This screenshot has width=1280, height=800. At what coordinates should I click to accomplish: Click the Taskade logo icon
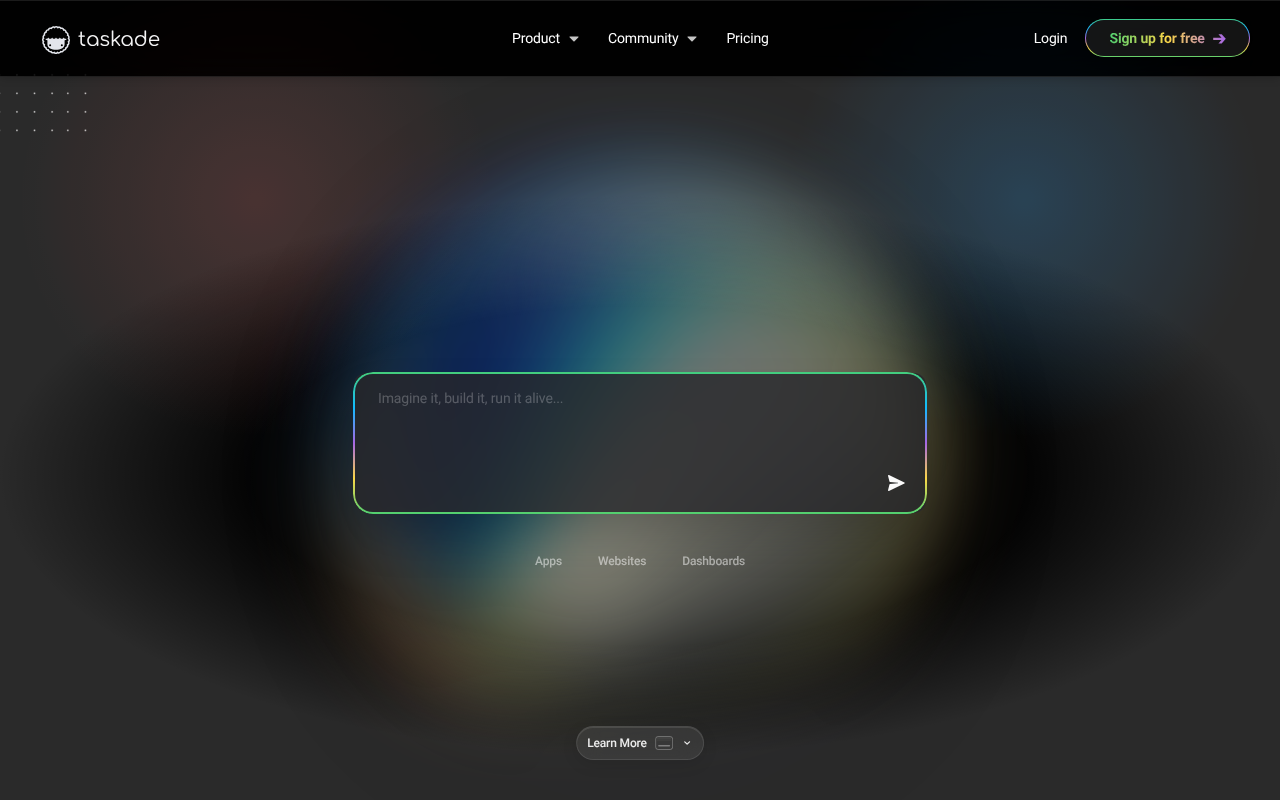click(x=55, y=38)
